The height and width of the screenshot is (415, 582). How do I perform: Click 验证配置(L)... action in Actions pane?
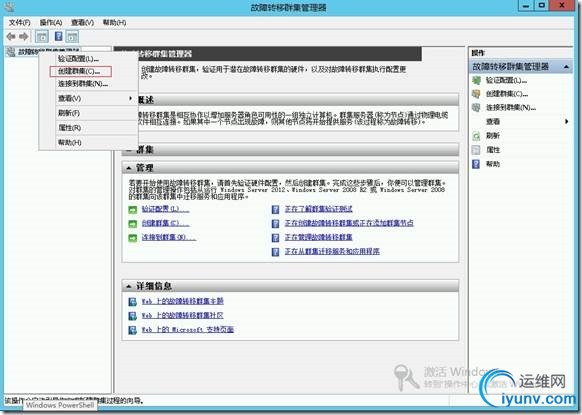(x=506, y=80)
